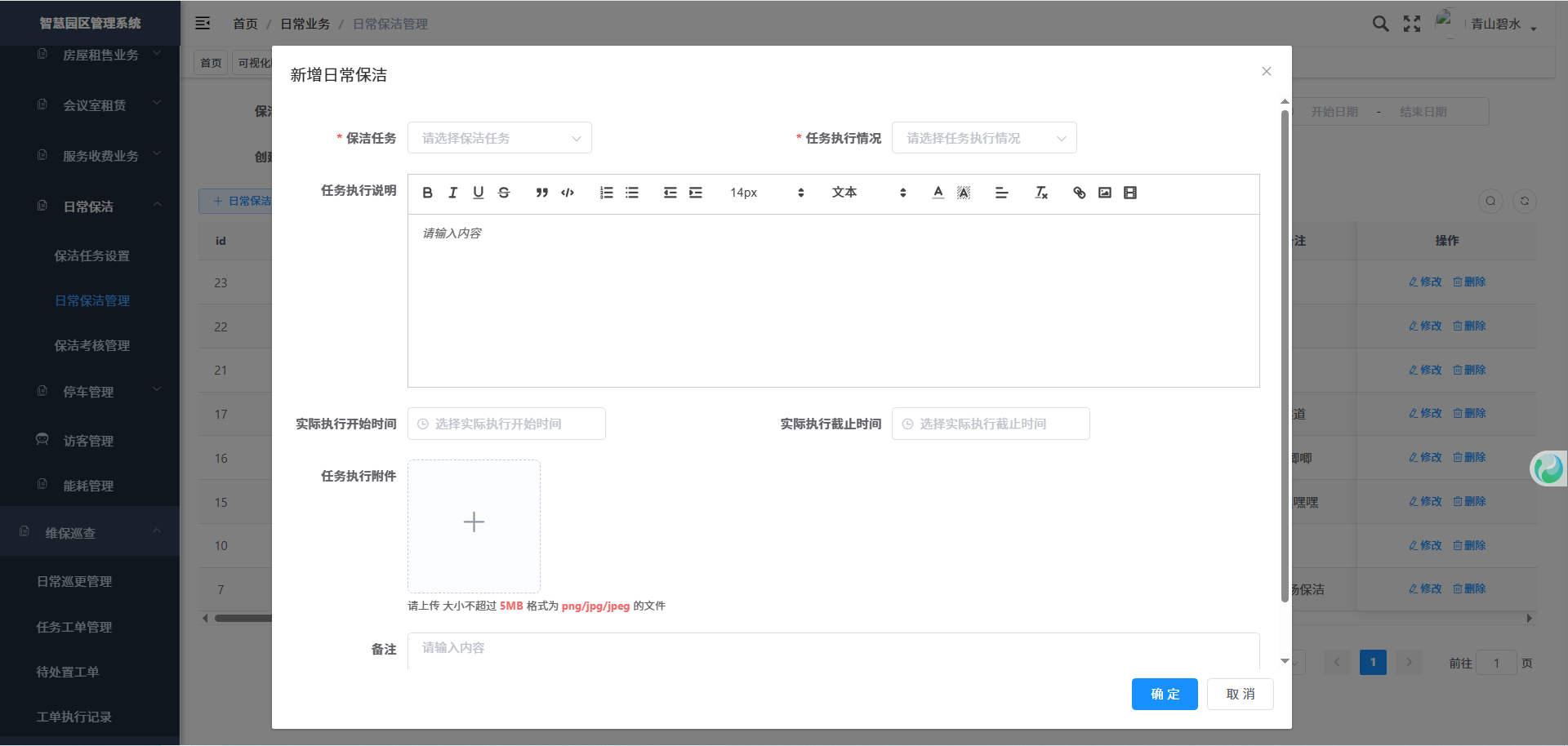Insert a video into editor
The height and width of the screenshot is (746, 1568).
[1130, 193]
